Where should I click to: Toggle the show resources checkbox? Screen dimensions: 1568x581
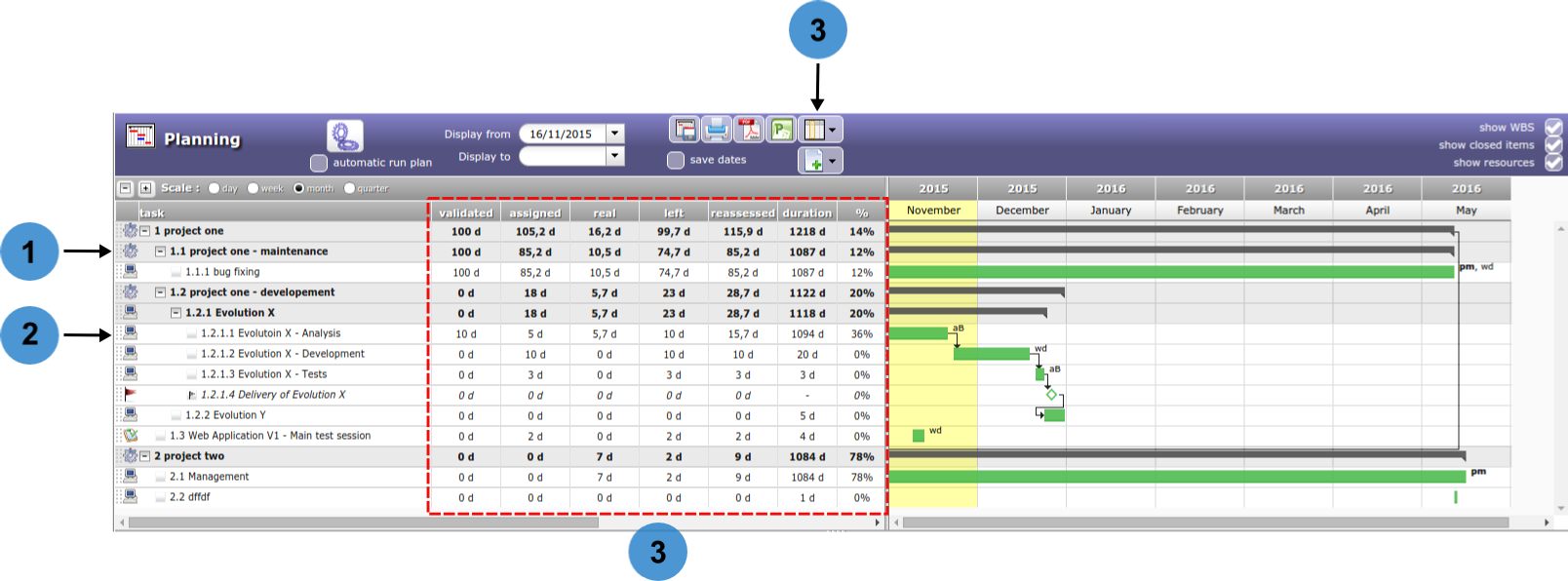1553,163
